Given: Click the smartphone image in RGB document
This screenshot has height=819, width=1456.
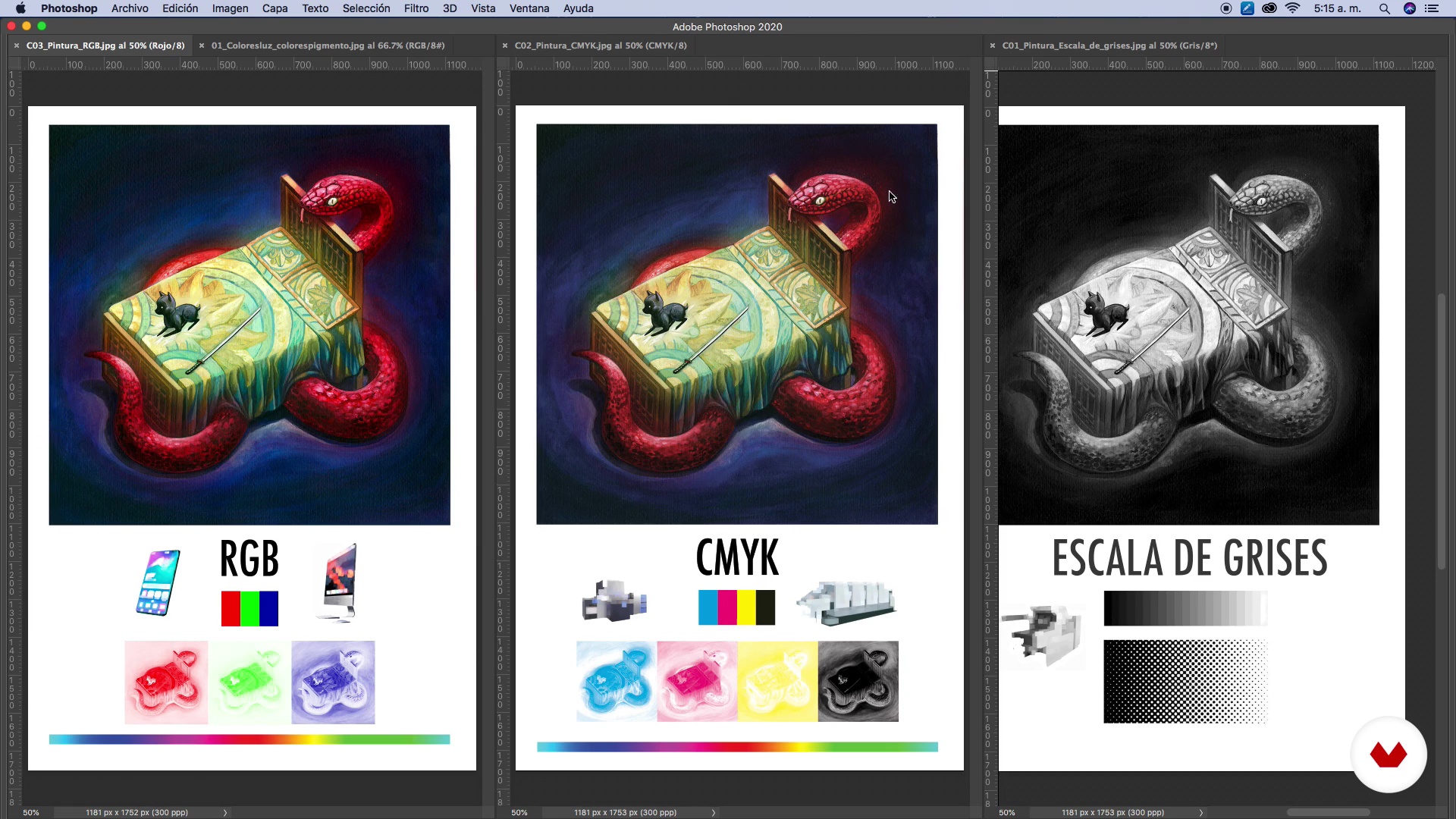Looking at the screenshot, I should click(158, 582).
